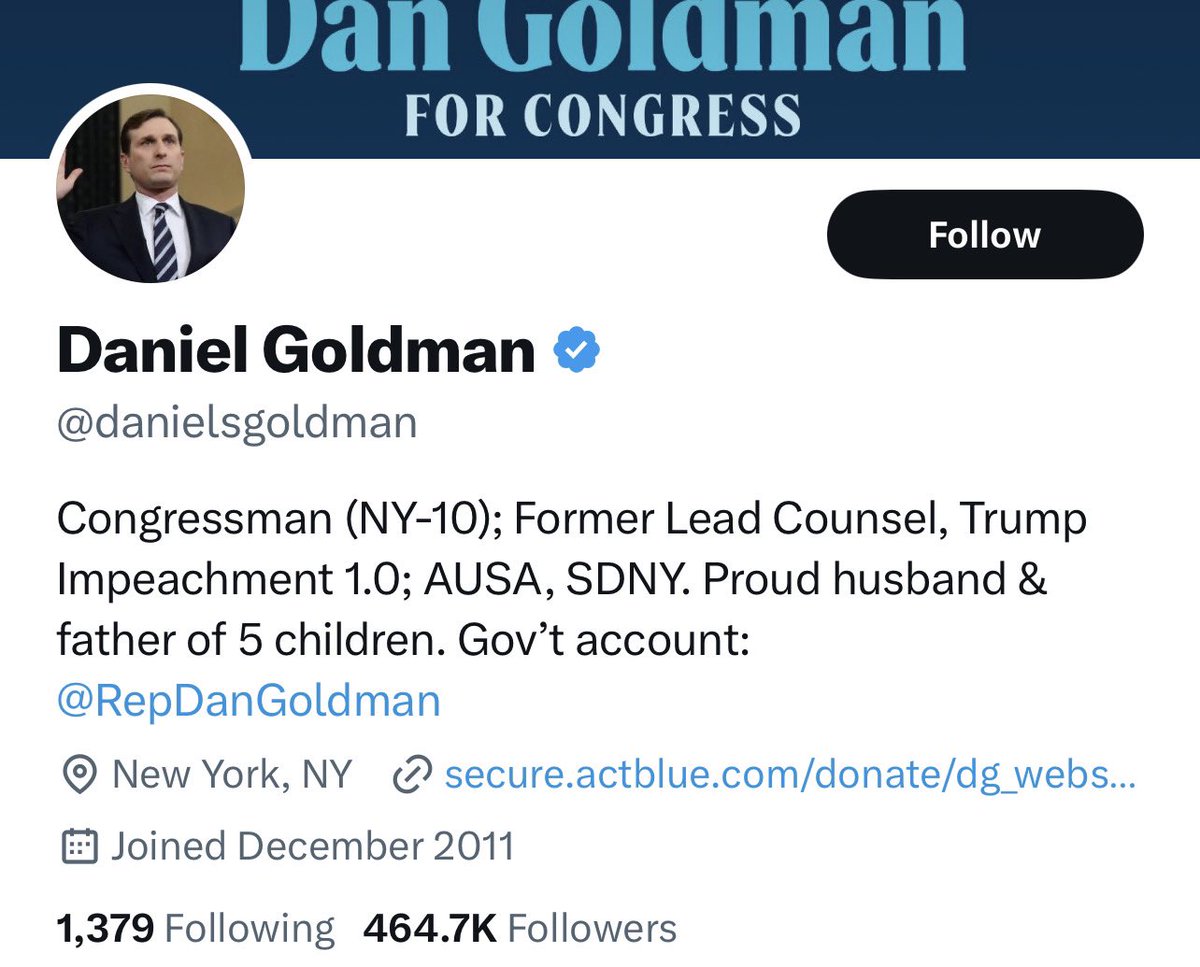This screenshot has height=967, width=1200.
Task: Click the blue verified badge
Action: coord(576,351)
